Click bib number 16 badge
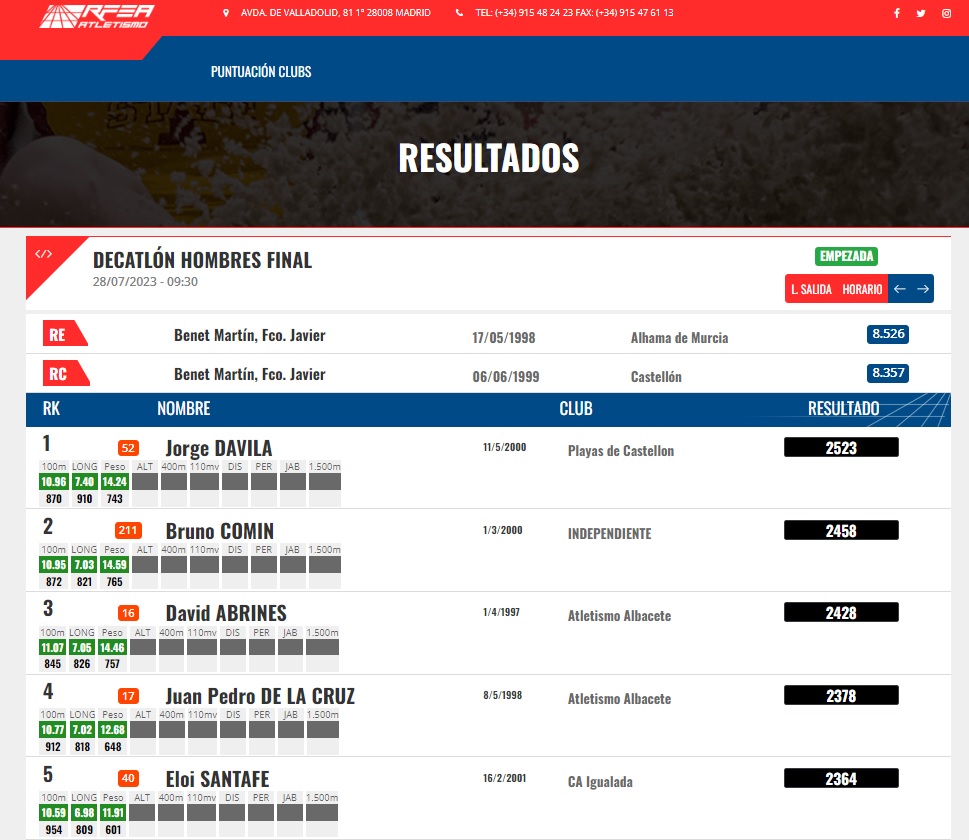The image size is (969, 840). click(x=128, y=613)
